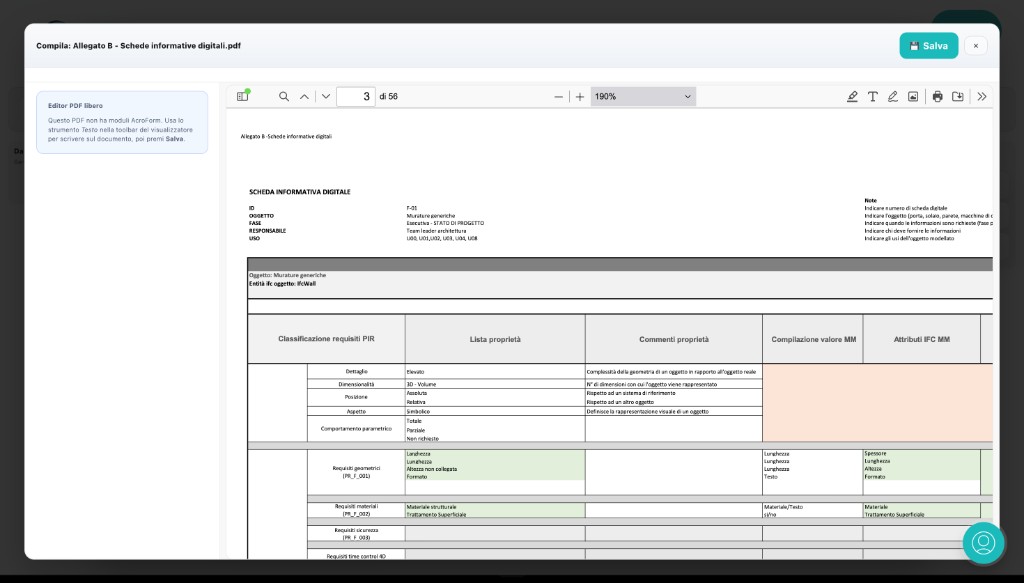Print the PDF document
This screenshot has height=583, width=1024.
(938, 97)
